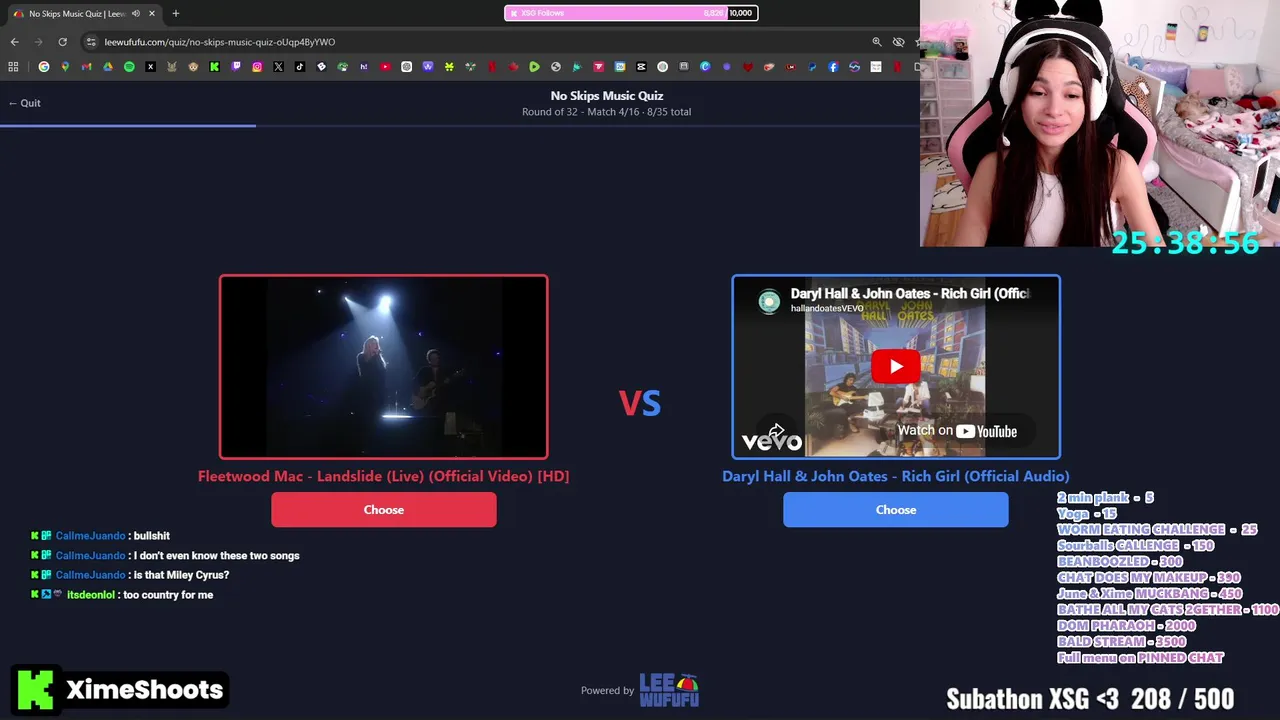Open the PayPal bookmark
The image size is (1280, 720).
[x=812, y=67]
